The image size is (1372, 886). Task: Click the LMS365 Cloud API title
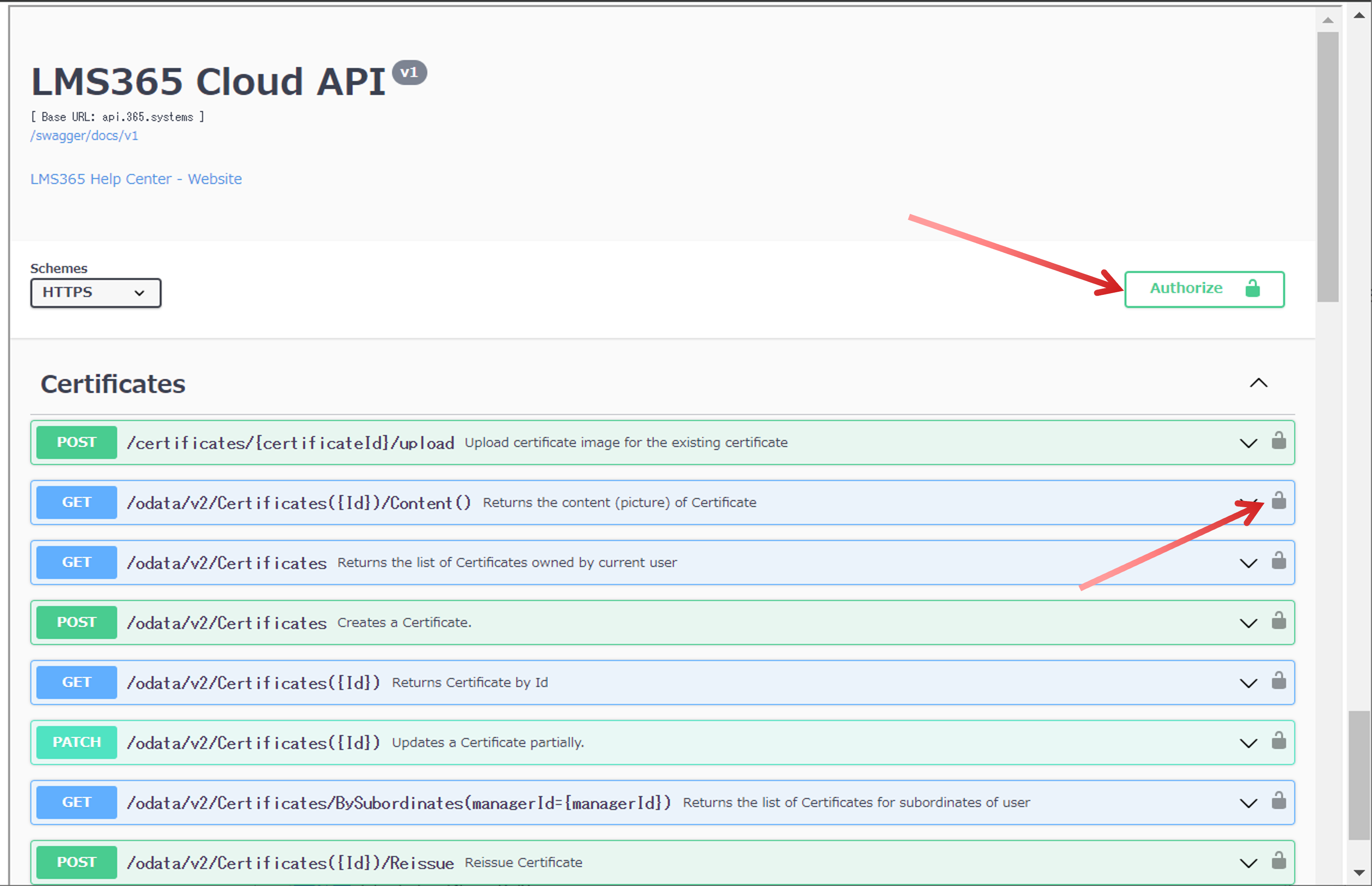coord(208,81)
